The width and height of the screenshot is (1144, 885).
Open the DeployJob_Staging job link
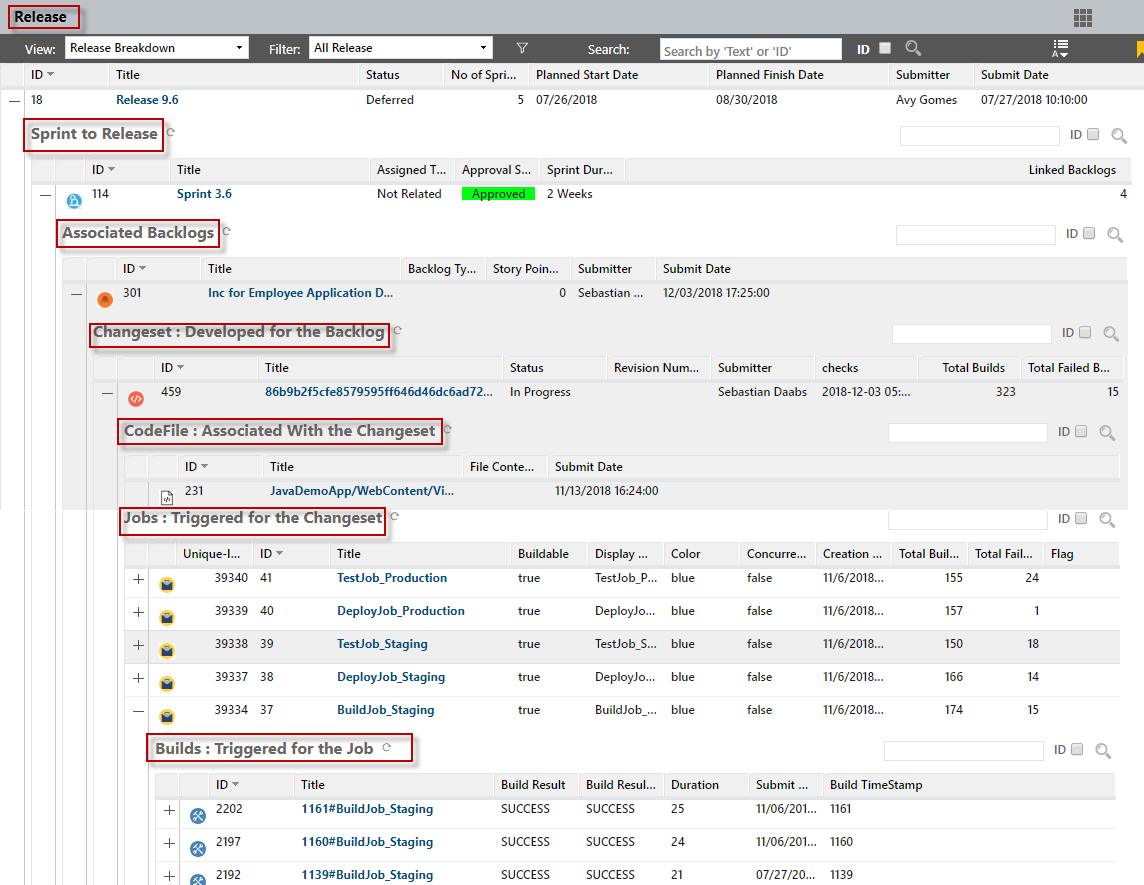391,677
